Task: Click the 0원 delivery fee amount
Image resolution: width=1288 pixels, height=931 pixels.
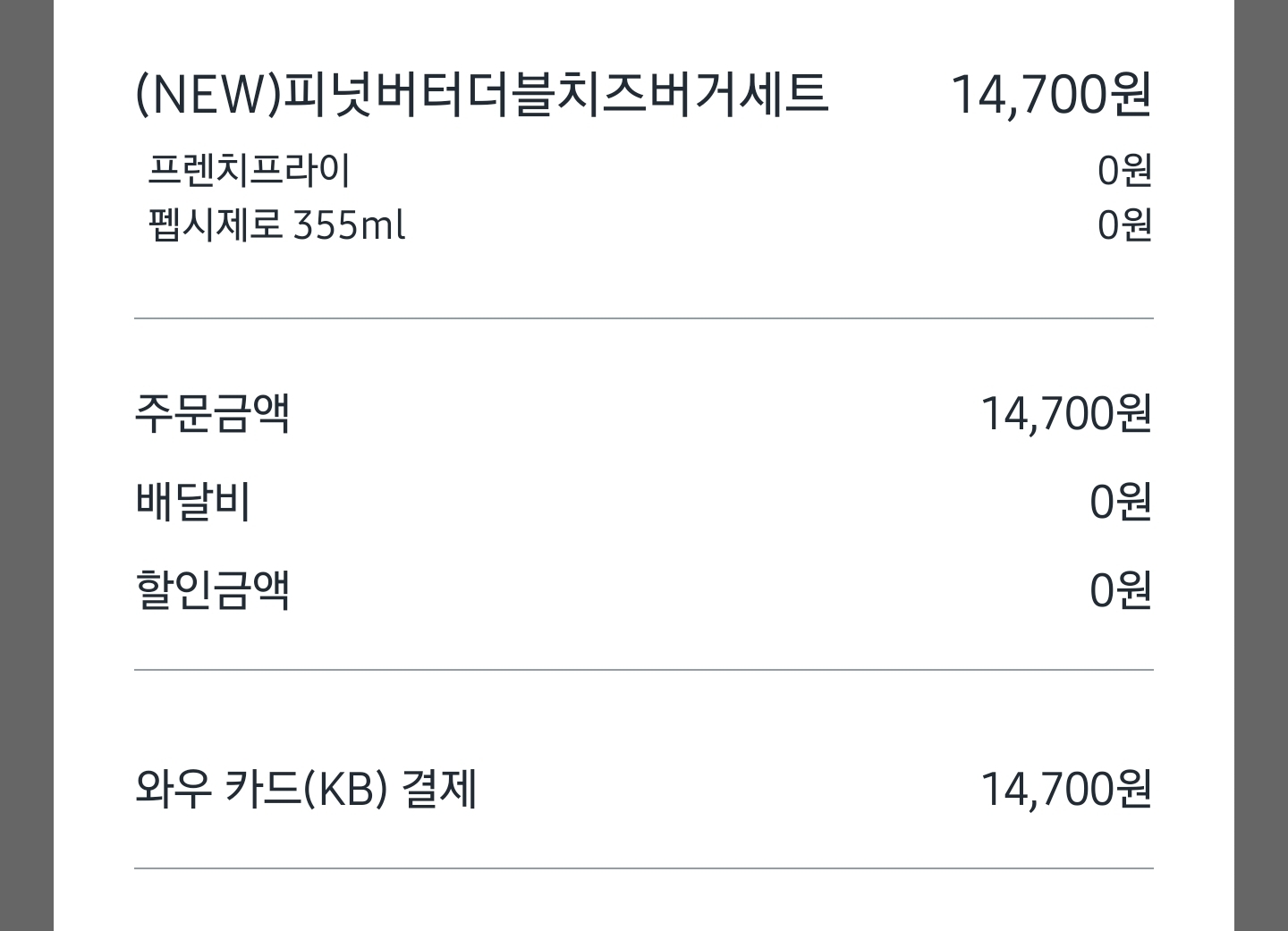Action: coord(1120,502)
